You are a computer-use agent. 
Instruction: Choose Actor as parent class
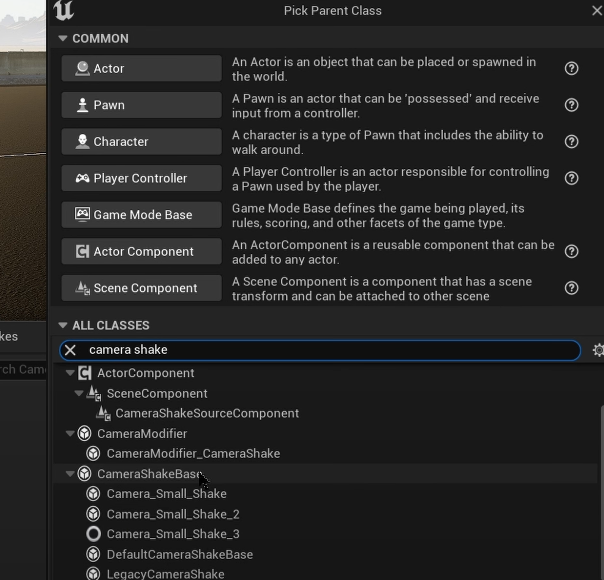[141, 68]
